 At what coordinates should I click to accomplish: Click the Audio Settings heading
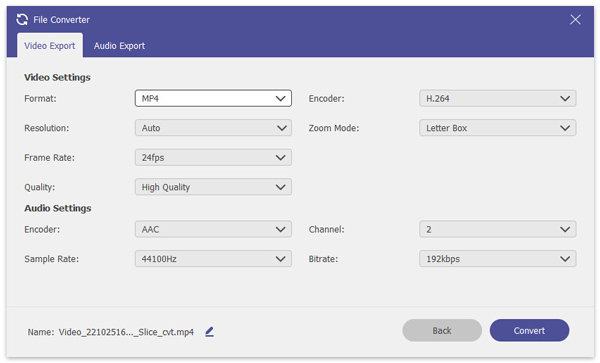pyautogui.click(x=58, y=208)
